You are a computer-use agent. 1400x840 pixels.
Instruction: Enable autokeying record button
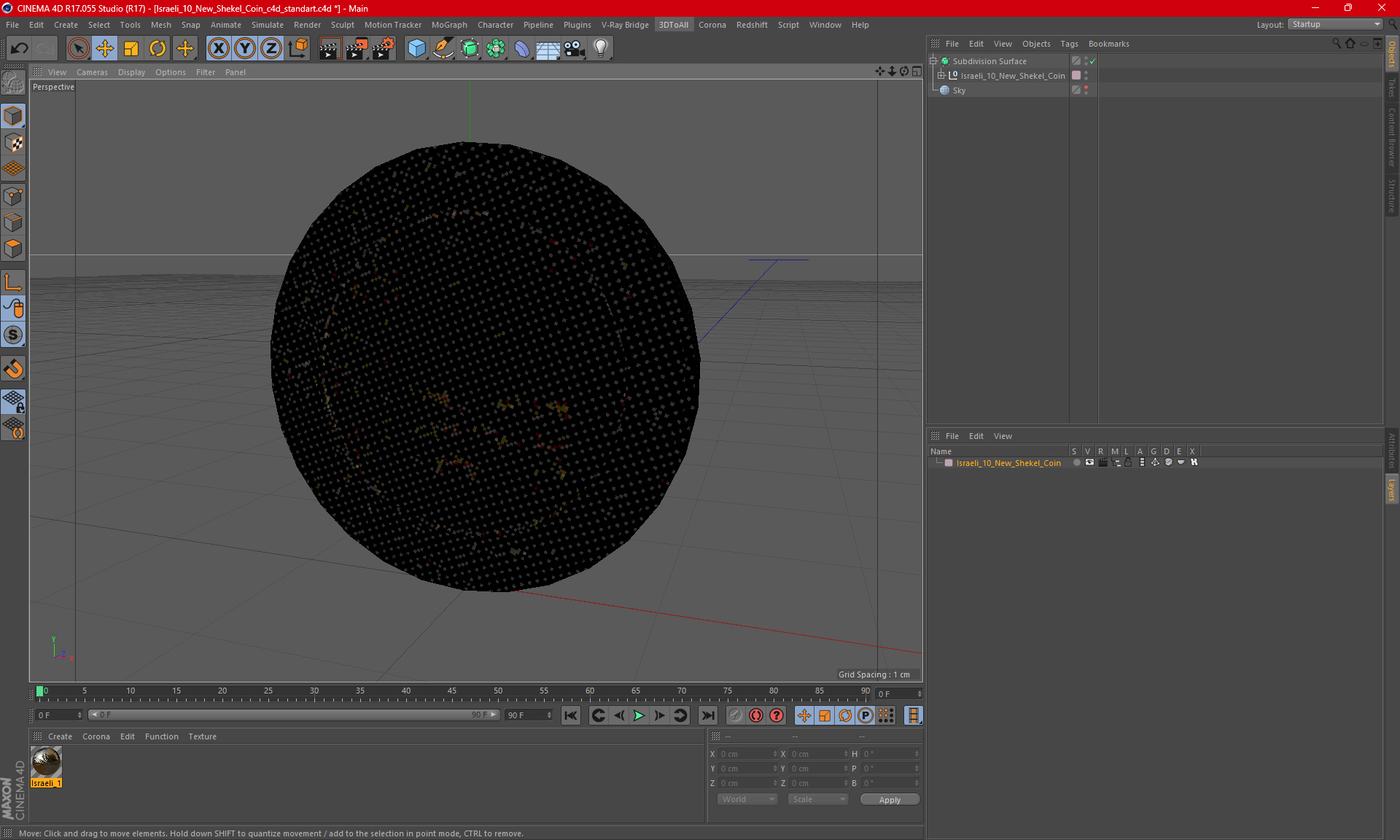(x=756, y=715)
